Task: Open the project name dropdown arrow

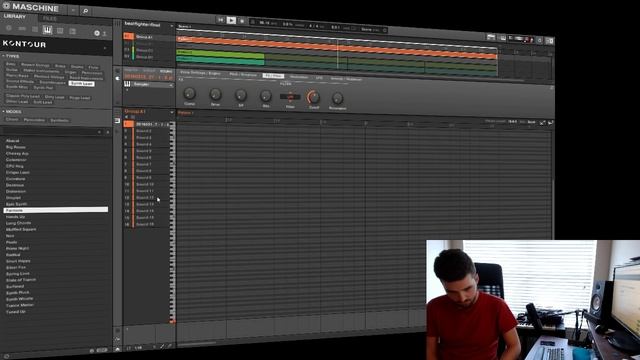Action: click(171, 26)
